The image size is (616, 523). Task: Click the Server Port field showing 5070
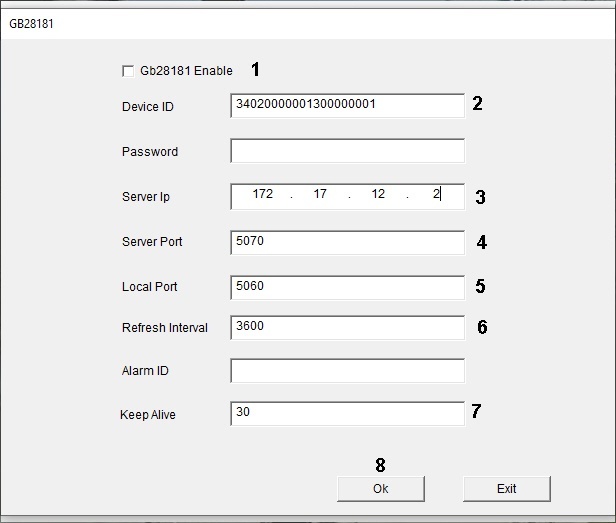(x=347, y=242)
